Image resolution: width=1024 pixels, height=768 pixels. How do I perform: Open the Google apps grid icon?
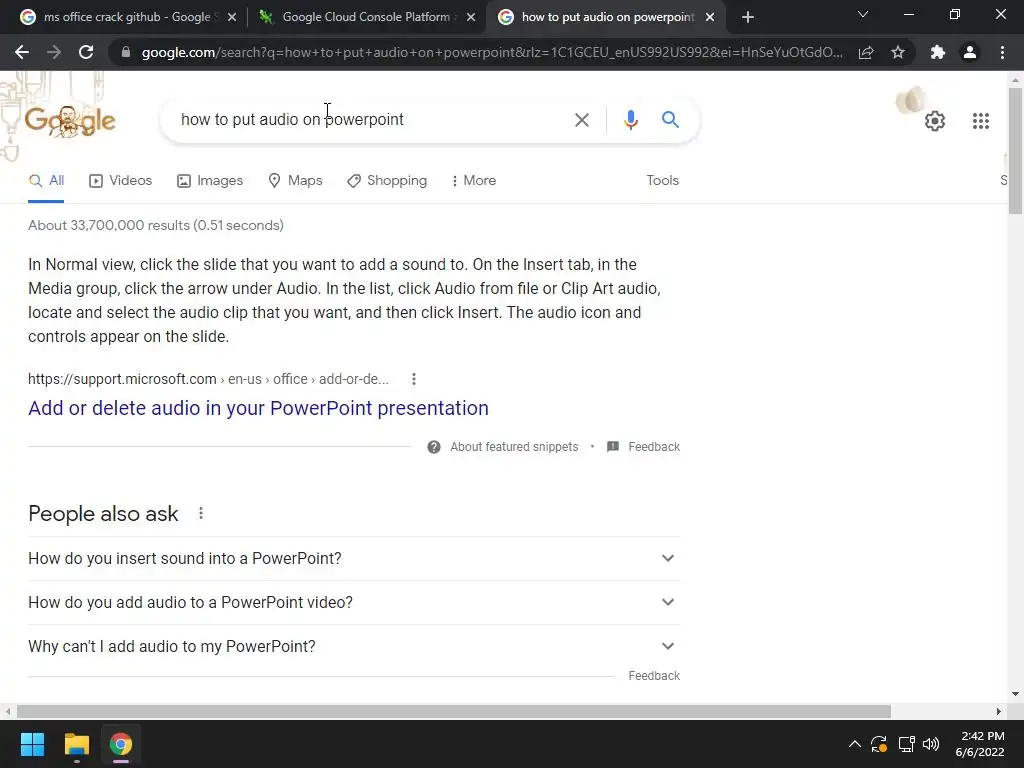(980, 121)
